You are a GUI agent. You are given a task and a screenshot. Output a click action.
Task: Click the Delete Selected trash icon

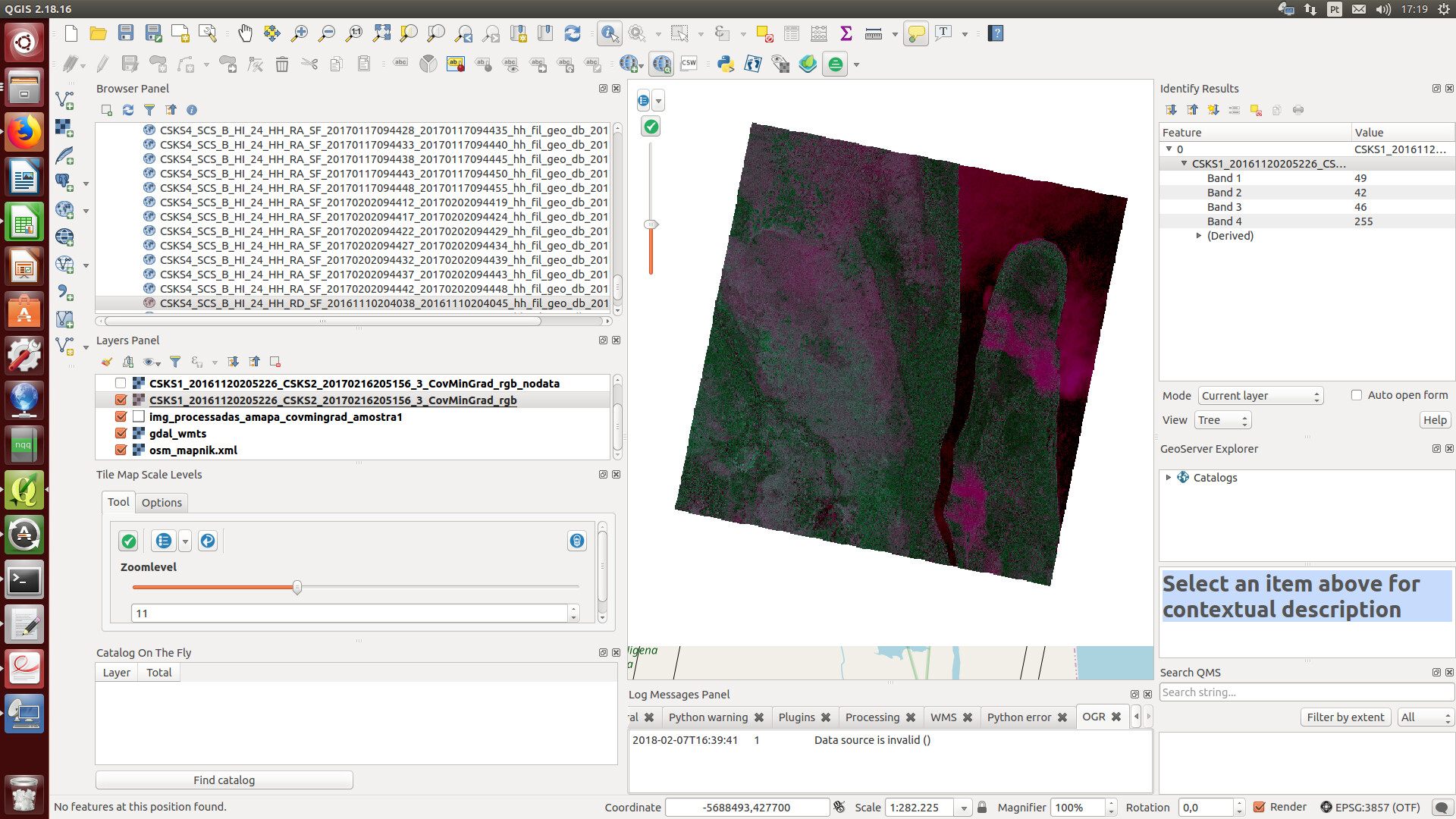click(282, 64)
